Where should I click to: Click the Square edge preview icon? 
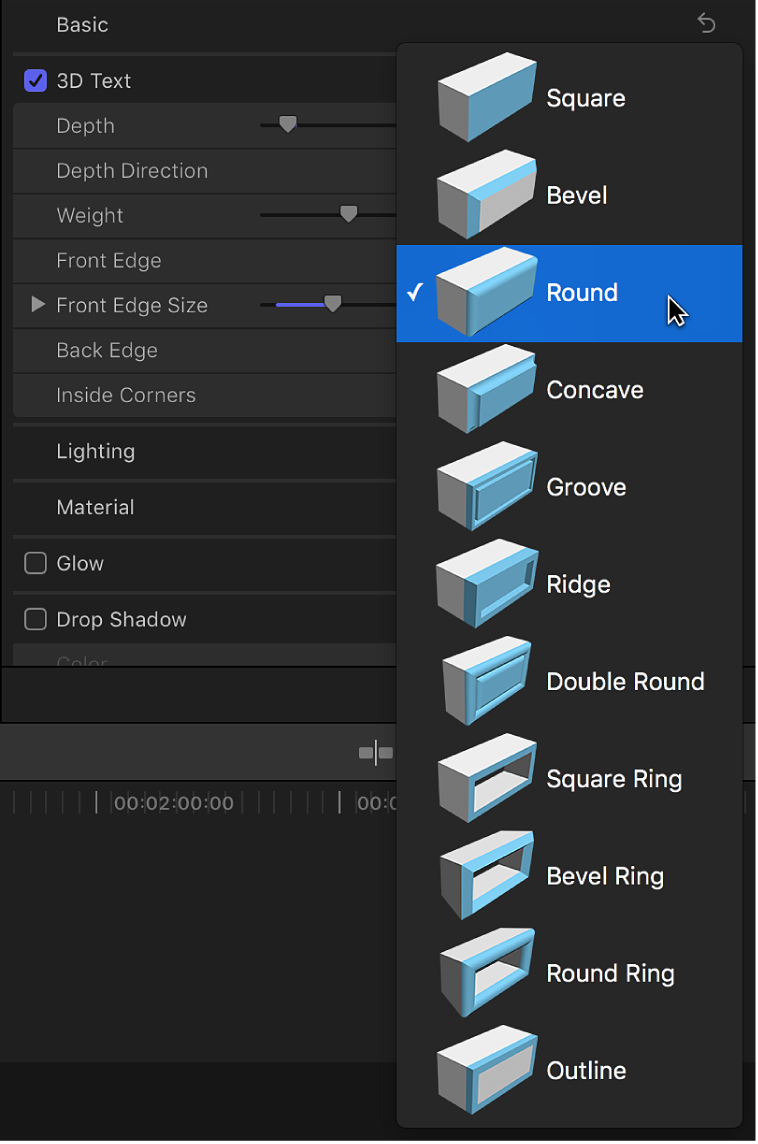pos(487,97)
